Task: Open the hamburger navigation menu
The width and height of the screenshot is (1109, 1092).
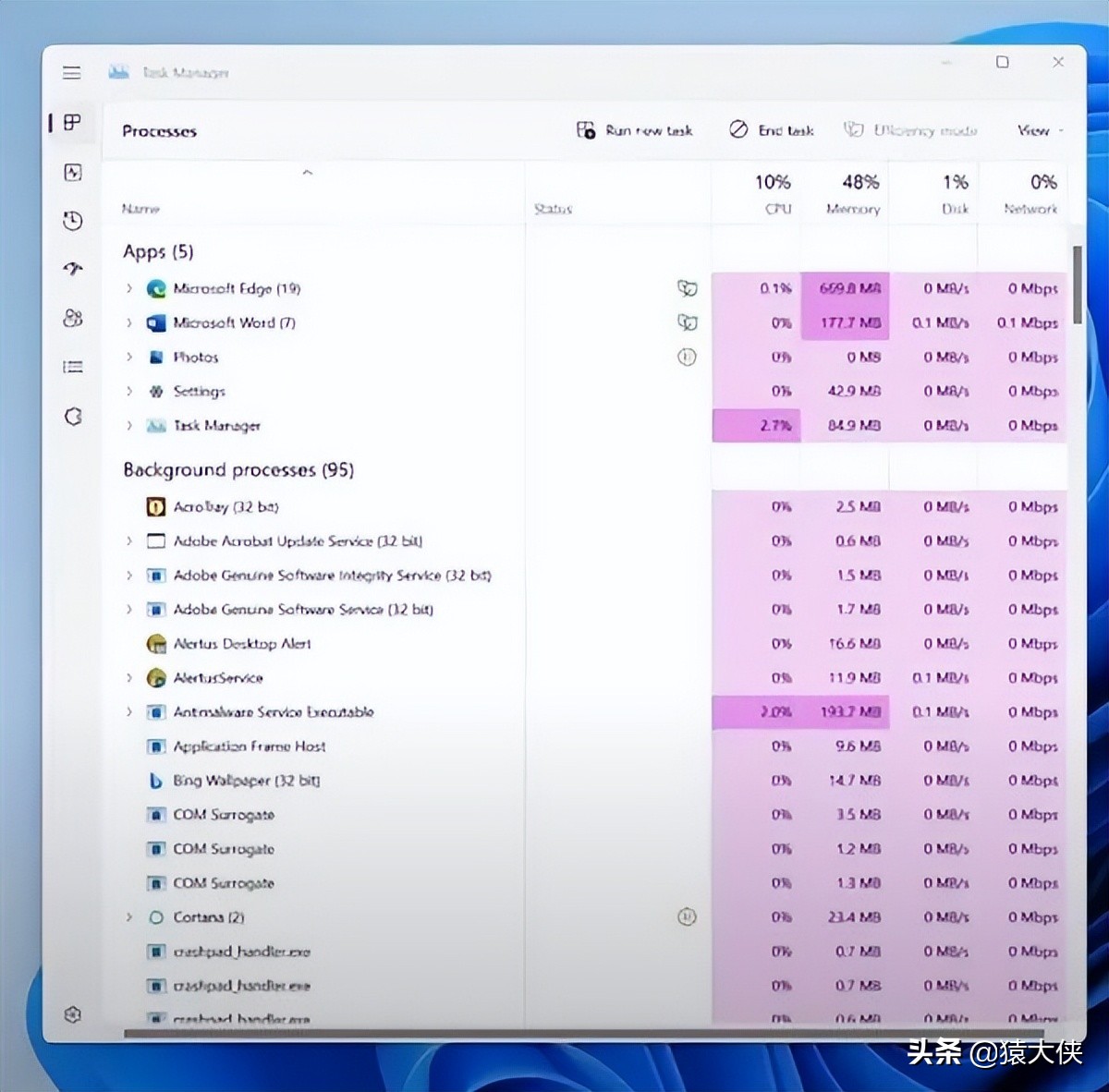Action: tap(72, 73)
